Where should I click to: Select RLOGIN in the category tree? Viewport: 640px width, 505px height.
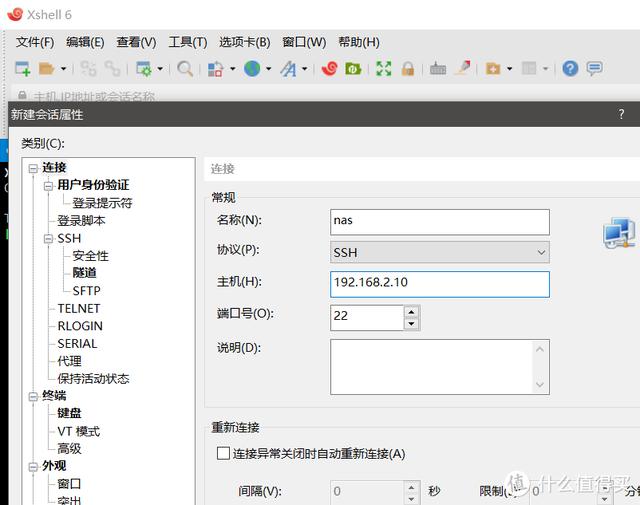click(x=80, y=326)
